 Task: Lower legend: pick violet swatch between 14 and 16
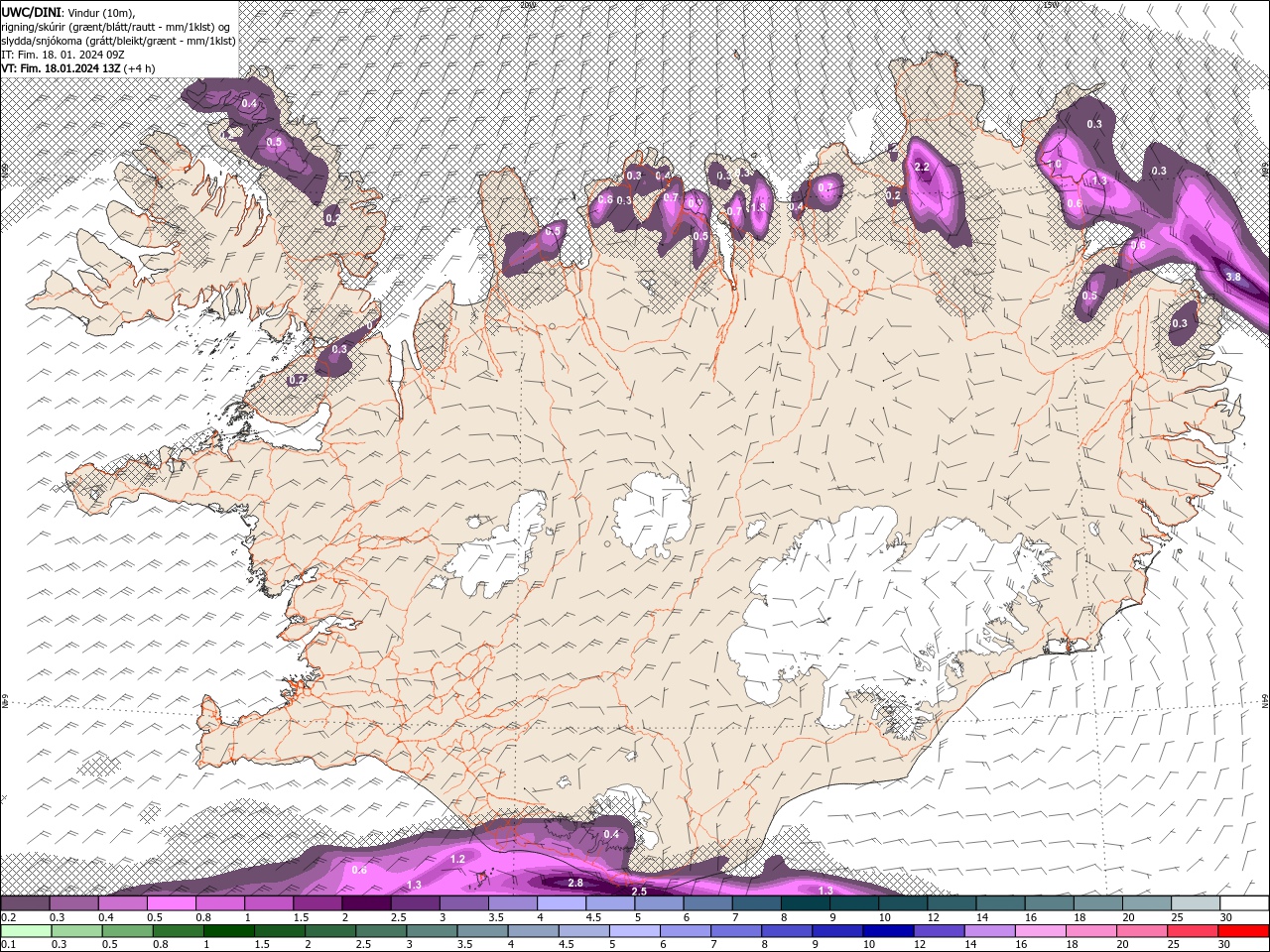pyautogui.click(x=988, y=931)
